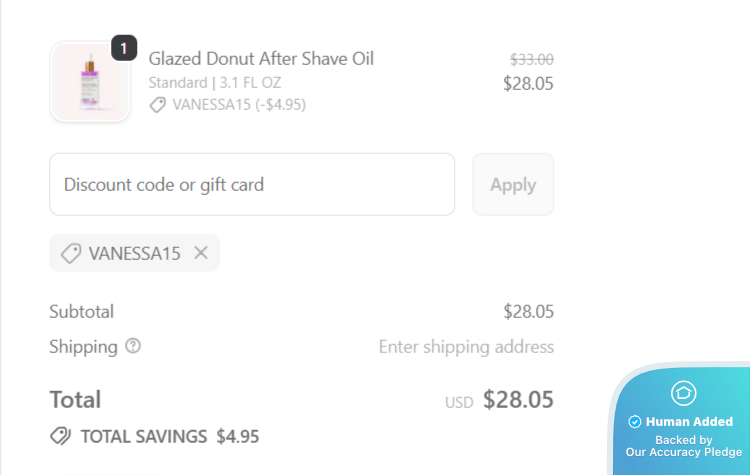Click the Enter shipping address text
This screenshot has width=750, height=475.
[466, 347]
